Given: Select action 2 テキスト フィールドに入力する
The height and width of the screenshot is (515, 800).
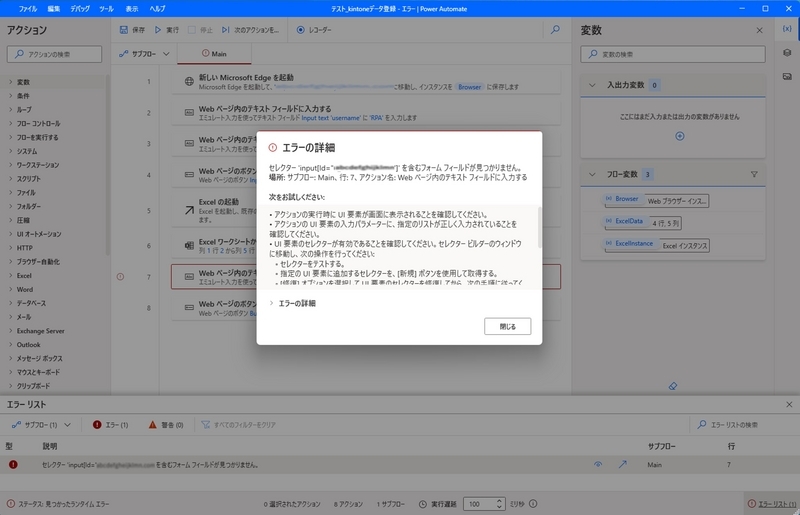Looking at the screenshot, I should 366,113.
